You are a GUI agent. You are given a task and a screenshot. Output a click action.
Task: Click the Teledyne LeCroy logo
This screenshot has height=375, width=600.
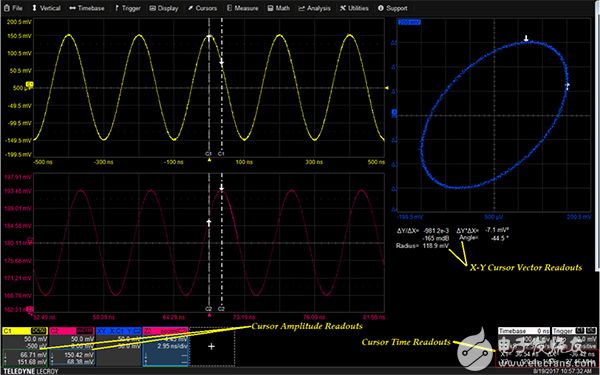(x=31, y=371)
